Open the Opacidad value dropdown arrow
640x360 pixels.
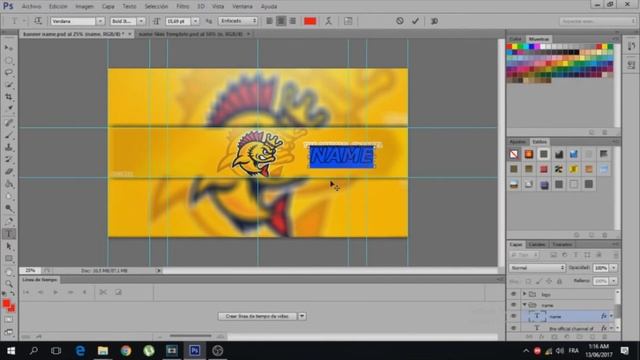tap(613, 268)
